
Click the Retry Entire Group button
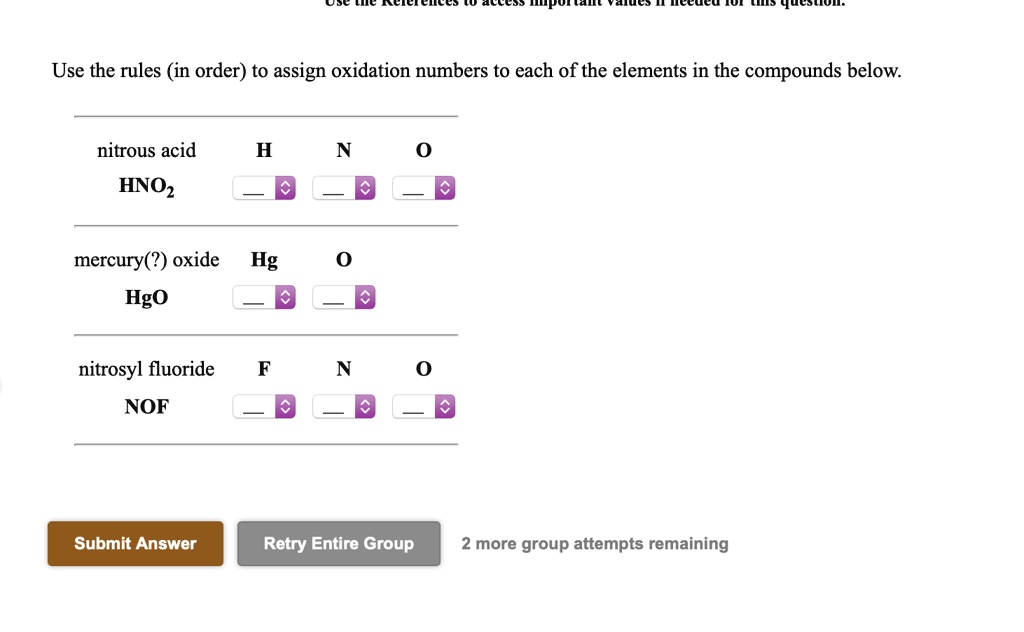338,543
